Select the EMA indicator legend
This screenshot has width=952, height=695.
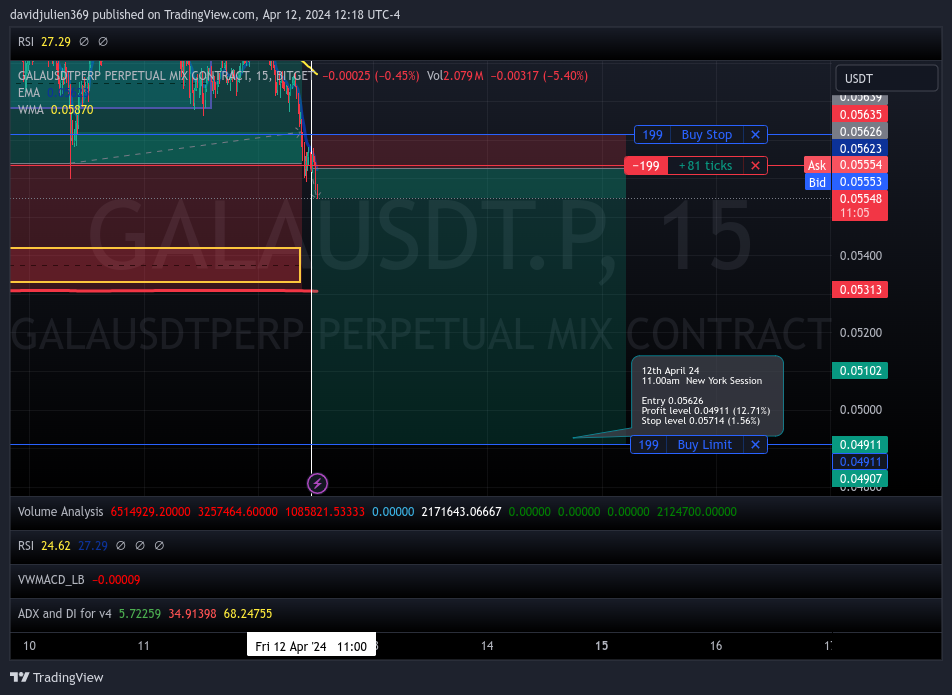click(53, 93)
